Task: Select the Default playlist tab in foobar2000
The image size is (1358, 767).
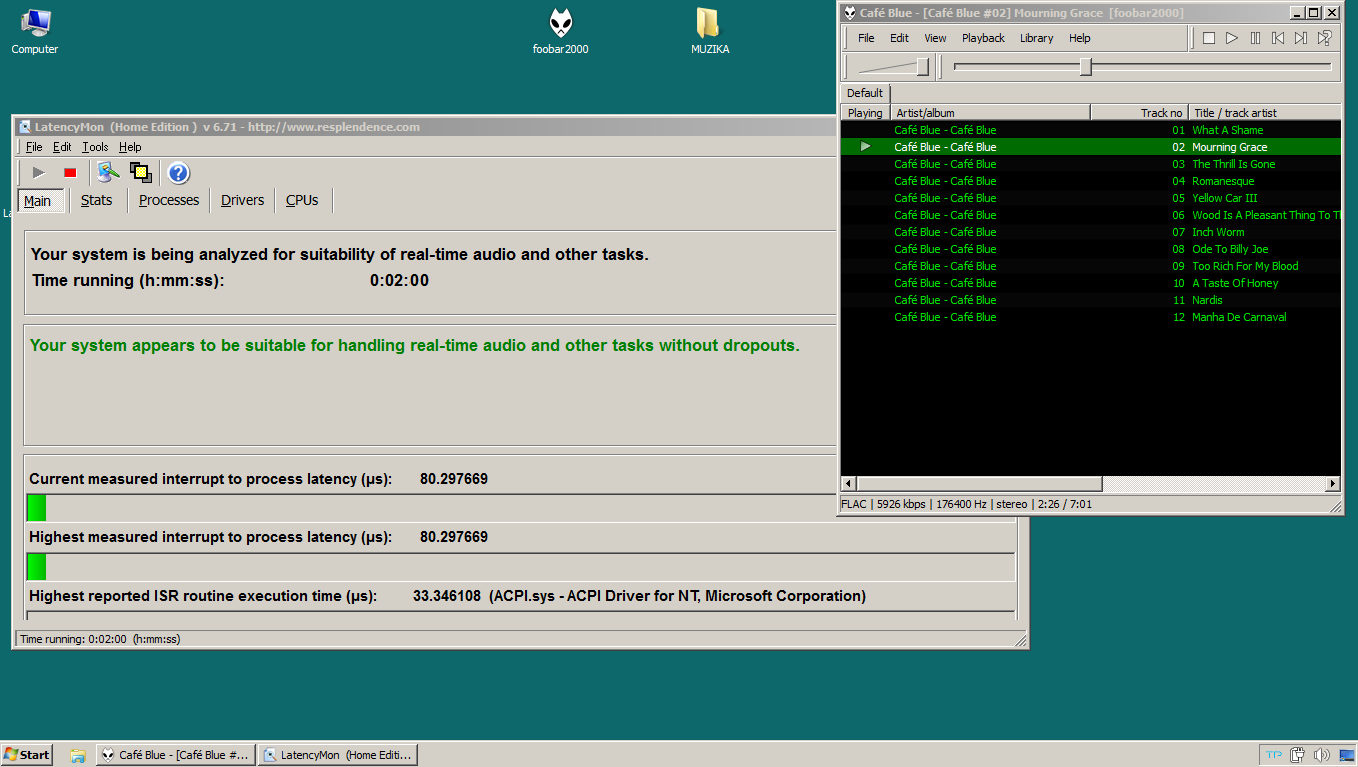Action: pyautogui.click(x=865, y=93)
